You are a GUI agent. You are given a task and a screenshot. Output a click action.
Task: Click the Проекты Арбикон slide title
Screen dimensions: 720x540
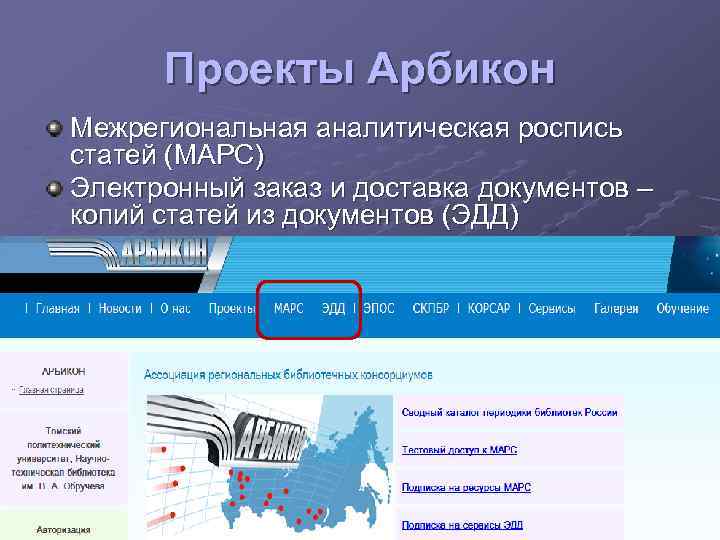360,69
